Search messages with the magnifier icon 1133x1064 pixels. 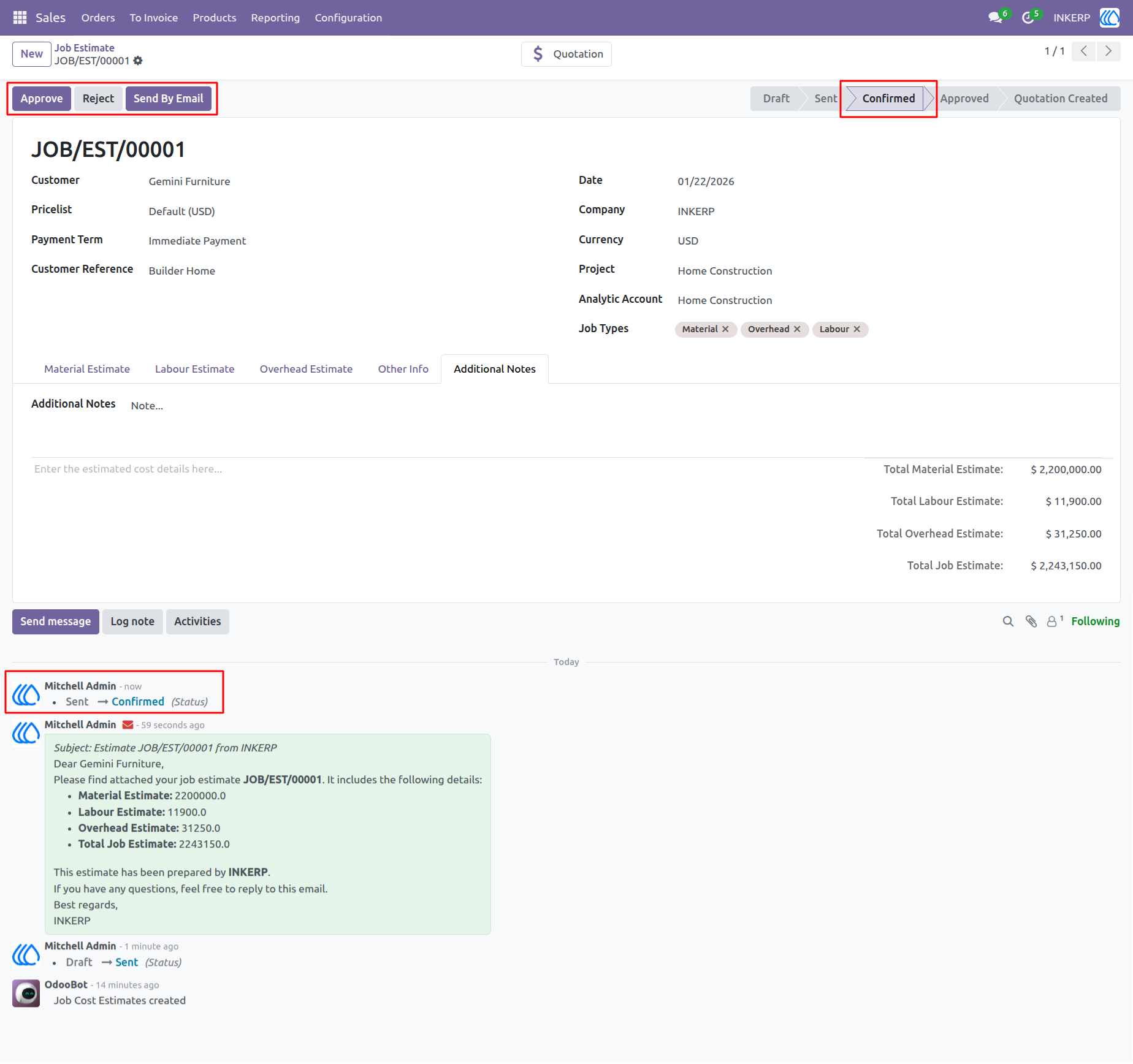[x=1008, y=621]
